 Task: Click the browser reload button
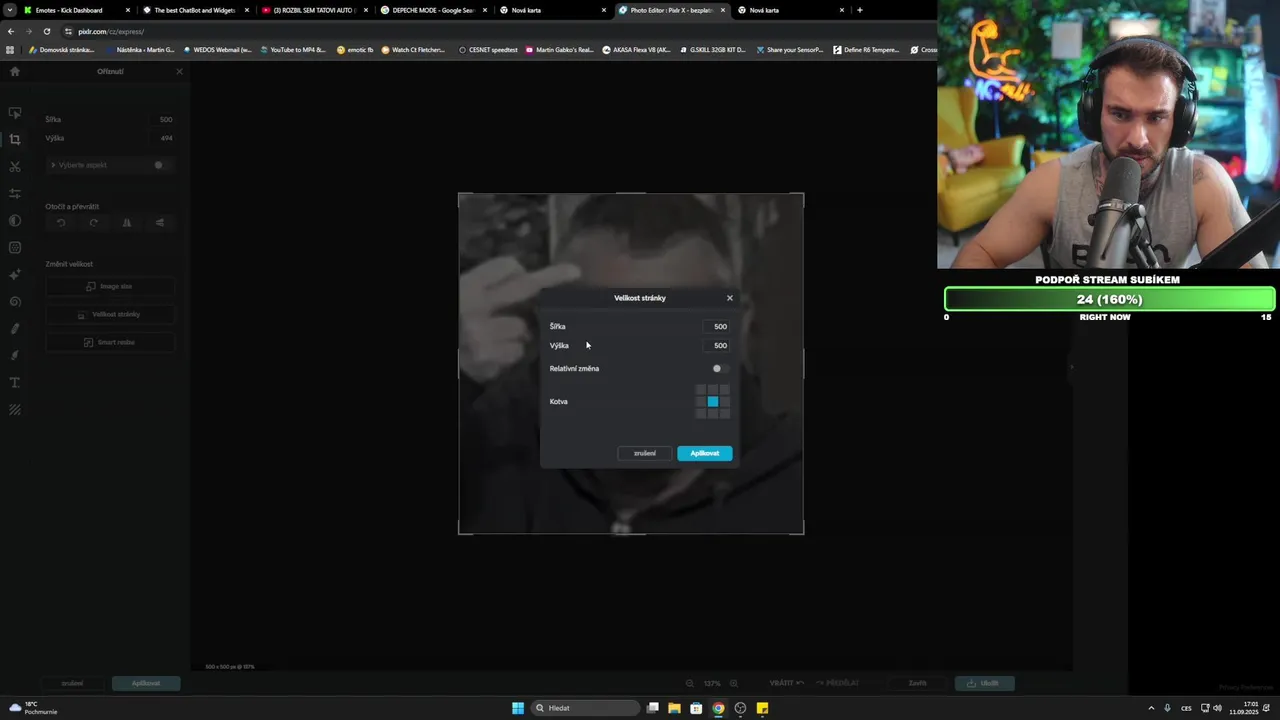46,31
